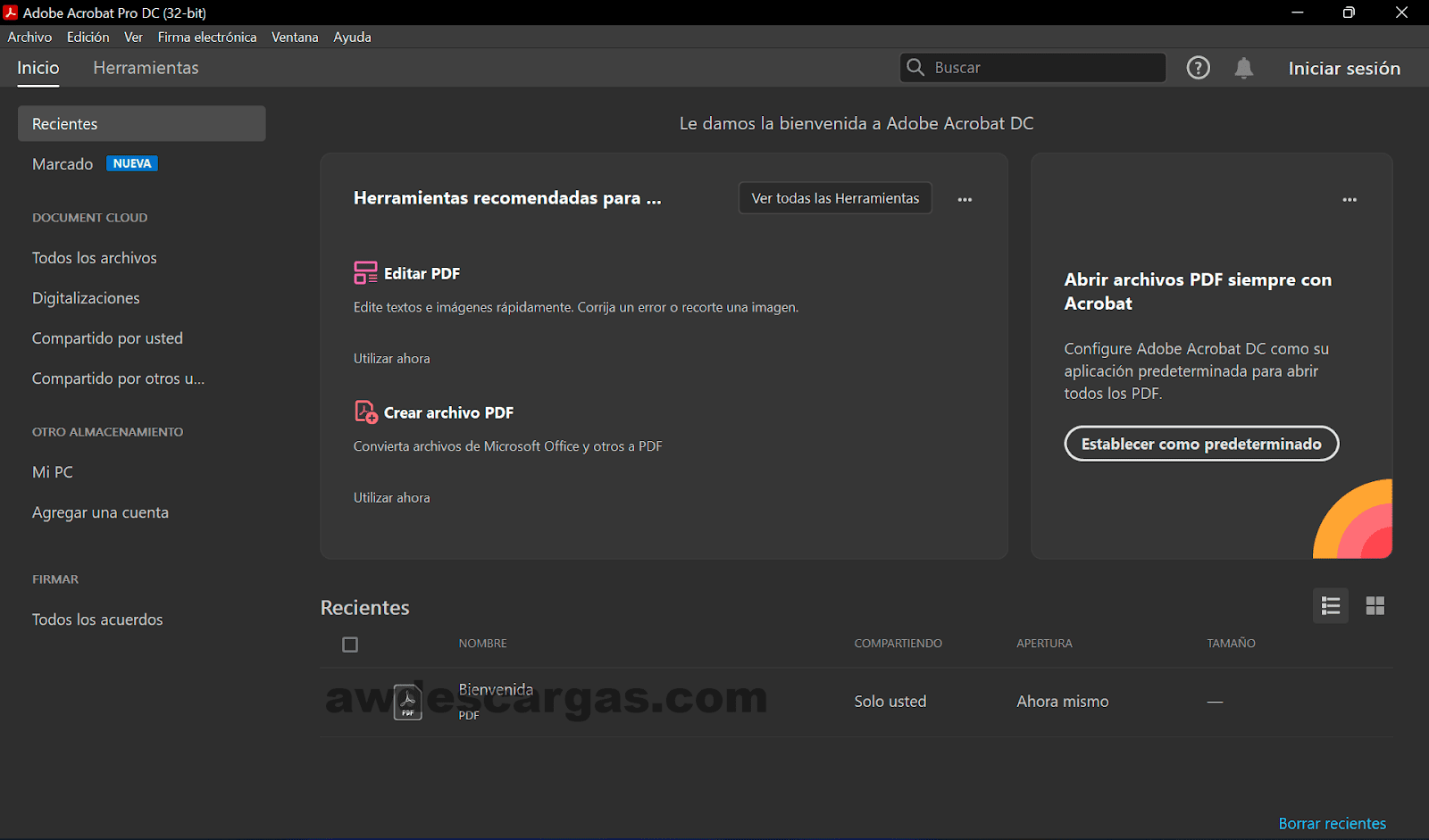Click the Borrar recientes link
Viewport: 1429px width, 840px height.
(1333, 823)
